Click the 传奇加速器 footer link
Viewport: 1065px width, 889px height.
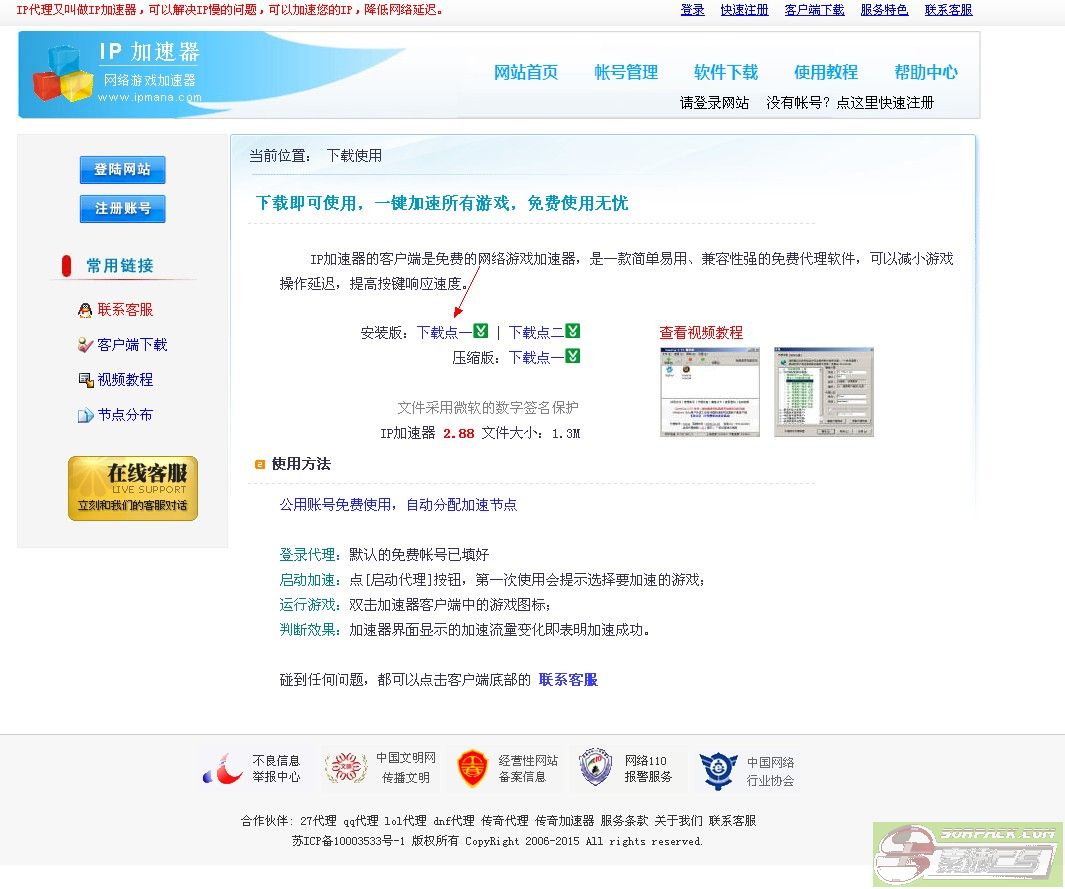pos(564,821)
